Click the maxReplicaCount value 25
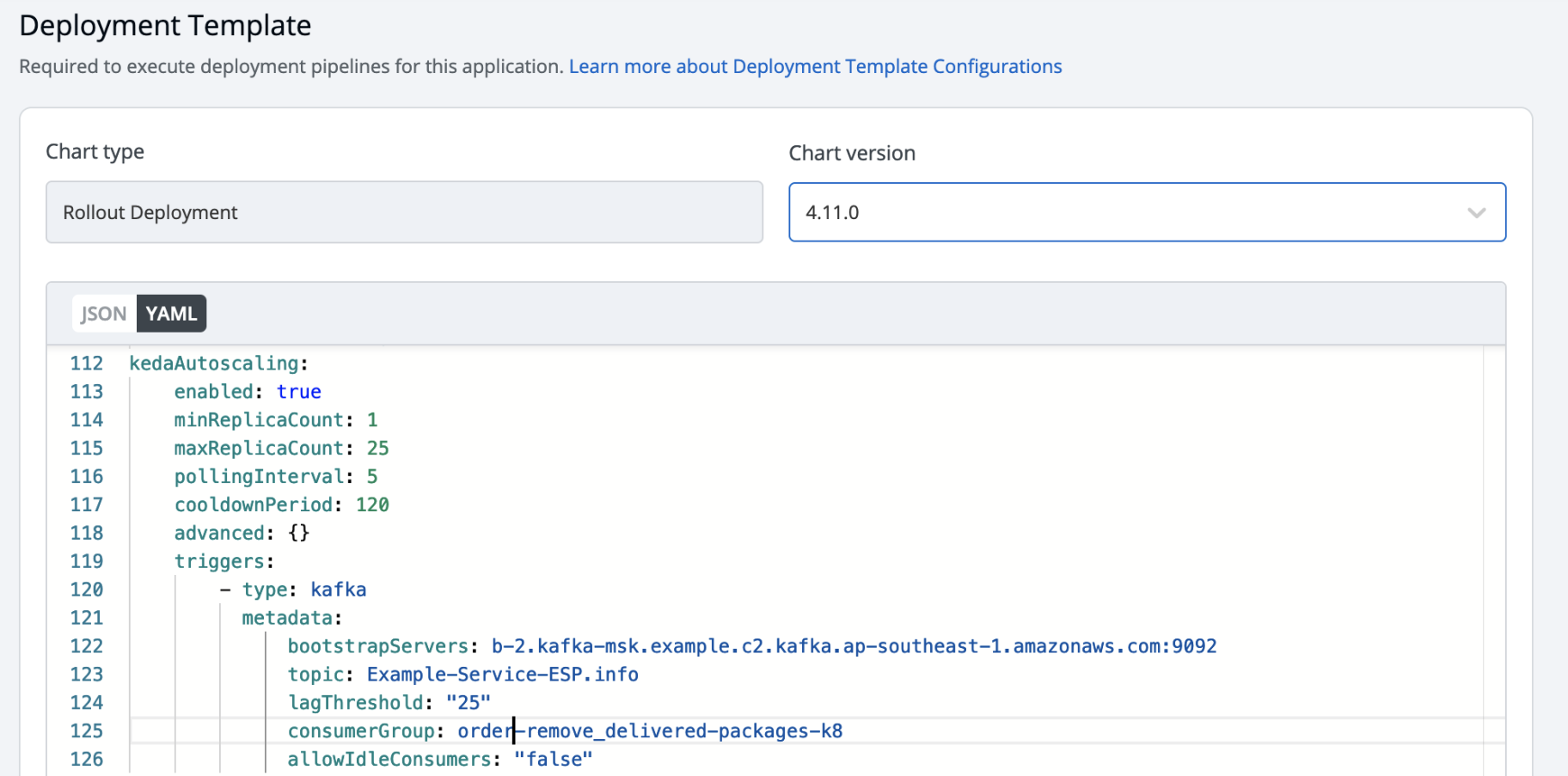The height and width of the screenshot is (776, 1568). 377,449
